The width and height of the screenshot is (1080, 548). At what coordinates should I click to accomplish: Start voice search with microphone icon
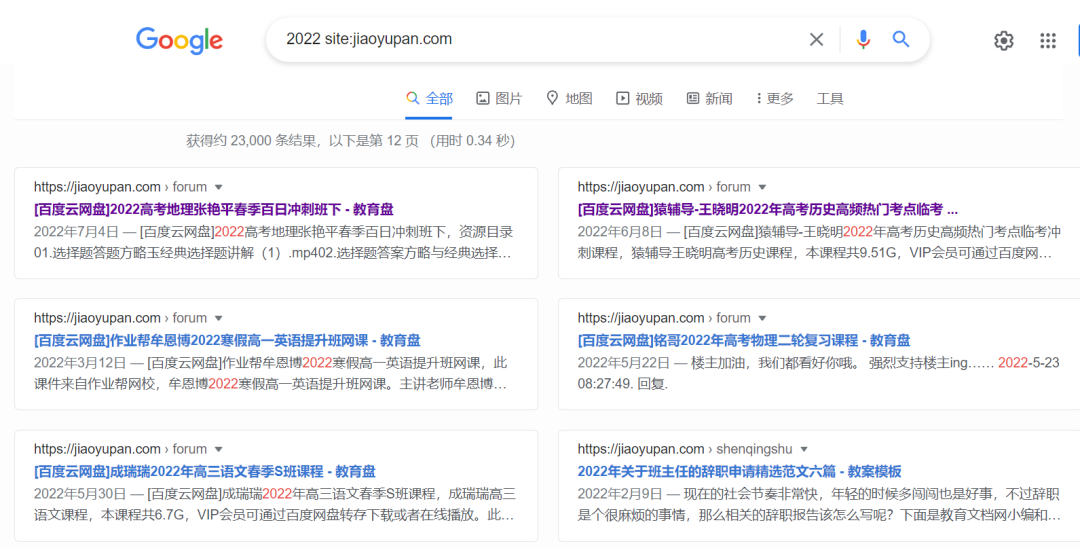point(863,40)
